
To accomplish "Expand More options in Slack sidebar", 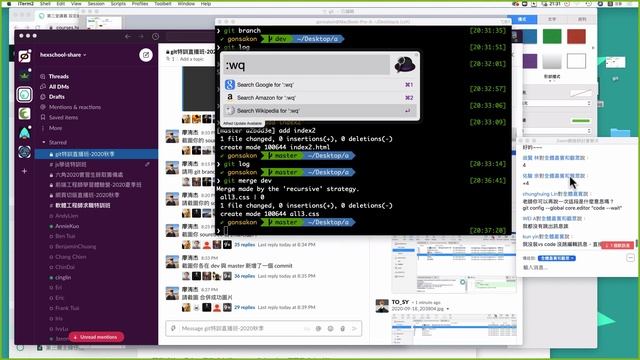I will [x=55, y=128].
